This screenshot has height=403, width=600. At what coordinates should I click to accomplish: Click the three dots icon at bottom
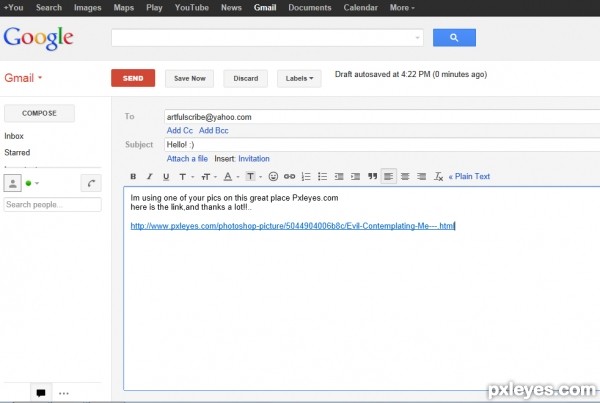(x=64, y=393)
